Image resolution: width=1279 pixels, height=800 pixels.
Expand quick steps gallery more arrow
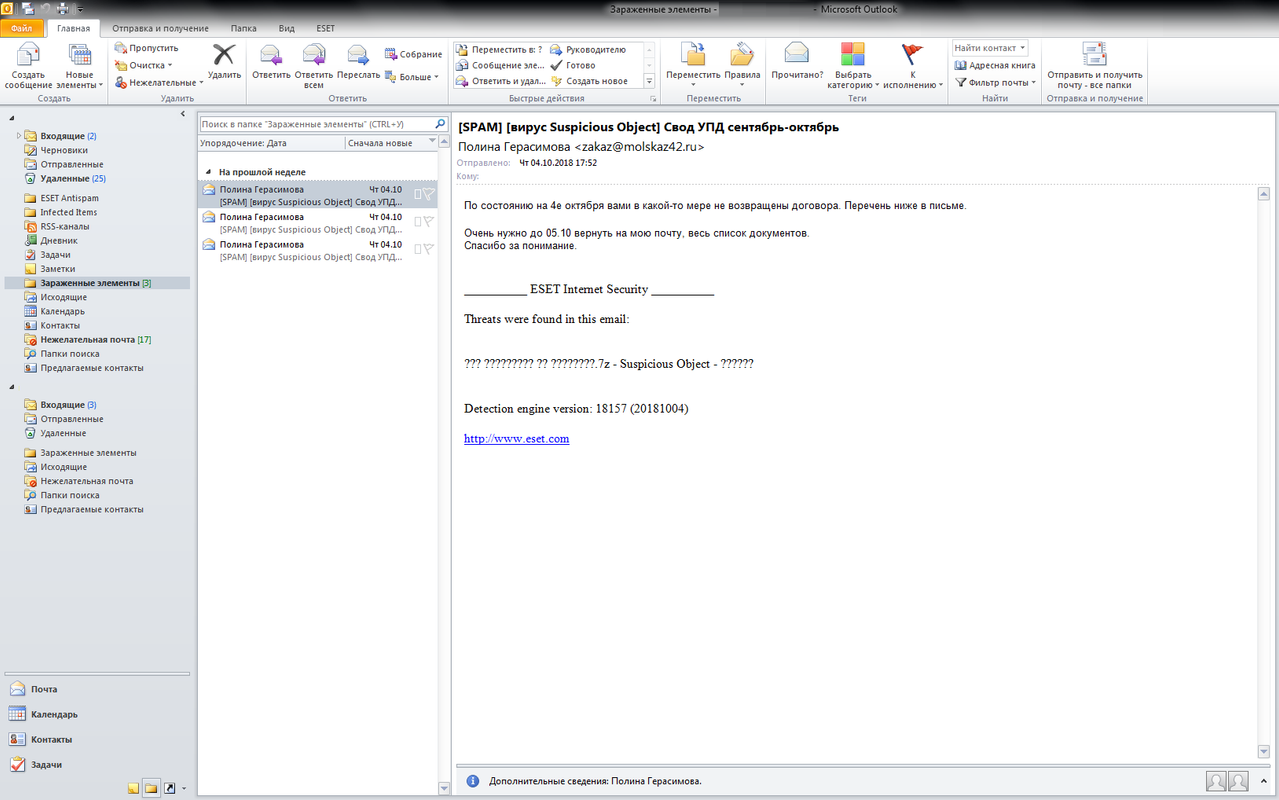[x=649, y=81]
